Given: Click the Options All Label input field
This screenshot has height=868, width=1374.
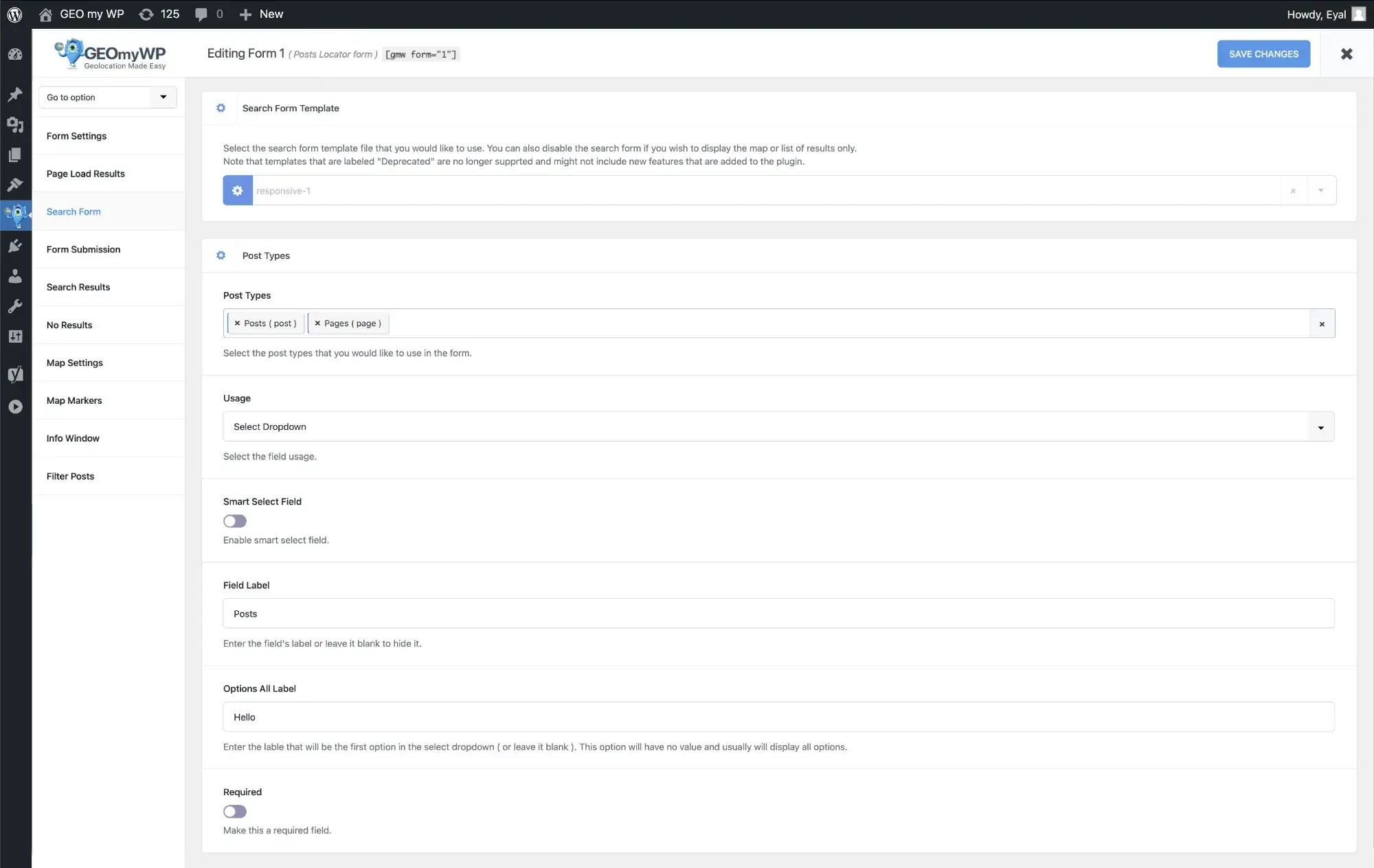Looking at the screenshot, I should point(779,717).
